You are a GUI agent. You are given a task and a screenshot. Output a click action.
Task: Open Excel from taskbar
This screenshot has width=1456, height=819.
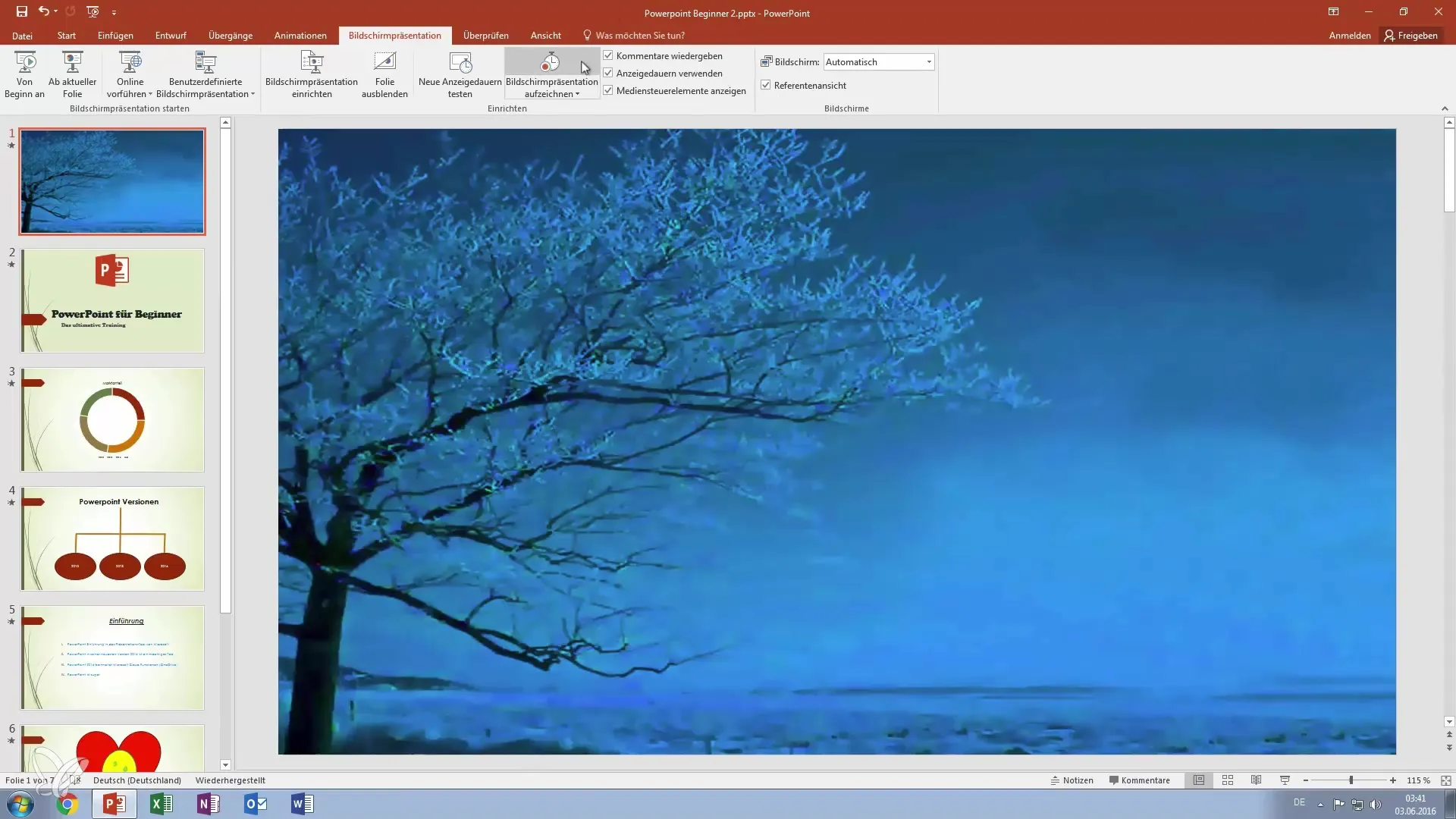[x=162, y=804]
